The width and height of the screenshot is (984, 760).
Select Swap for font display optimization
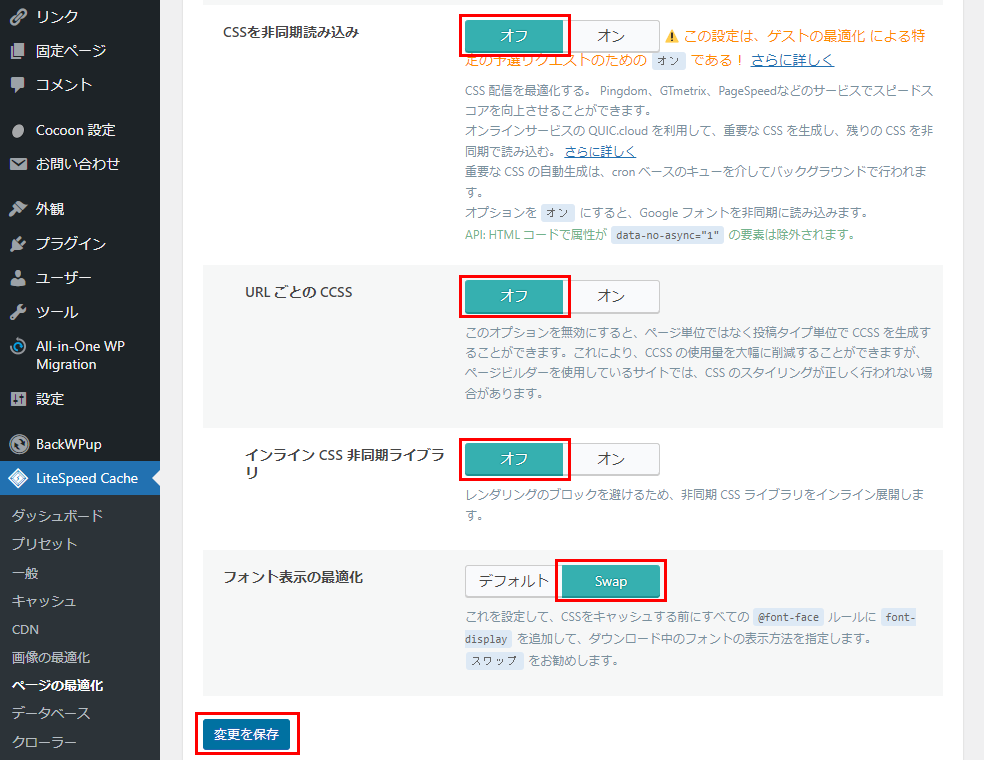tap(610, 581)
